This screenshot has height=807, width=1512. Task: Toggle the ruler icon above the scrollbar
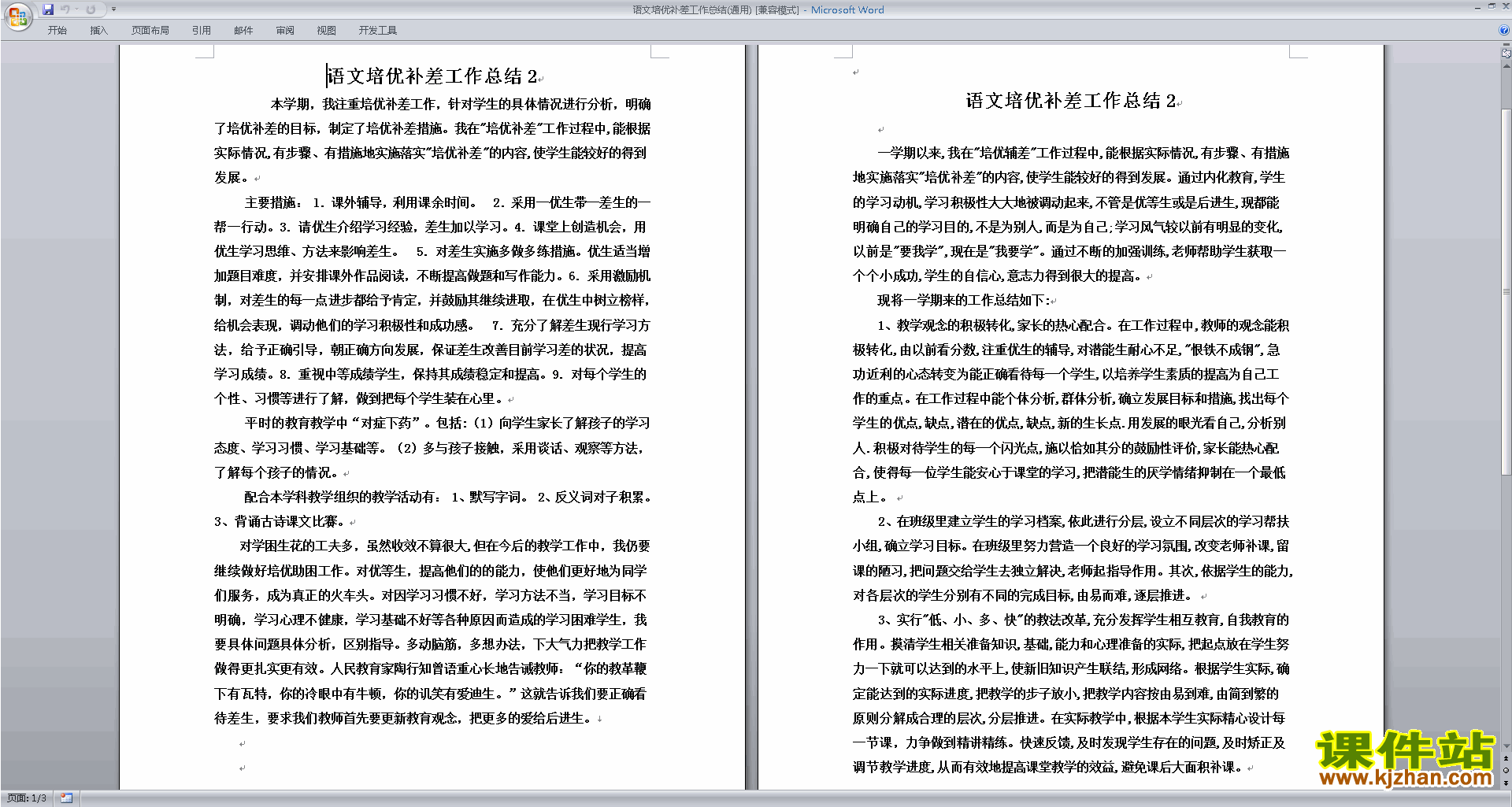(1506, 54)
